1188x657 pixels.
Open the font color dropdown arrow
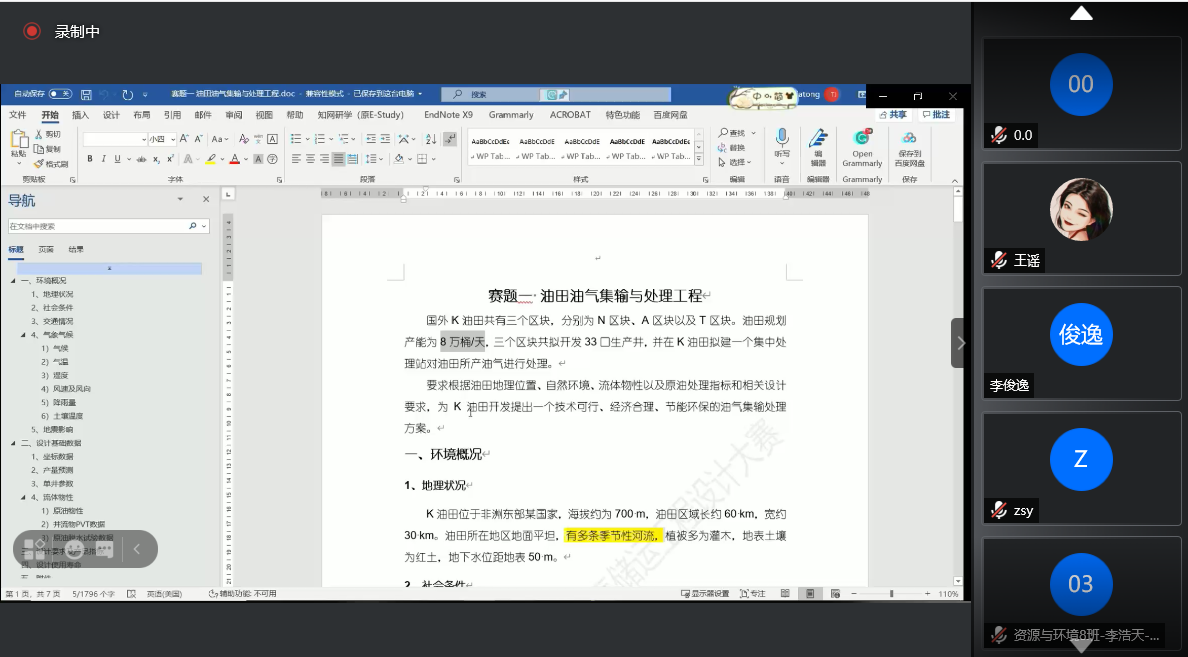coord(246,159)
